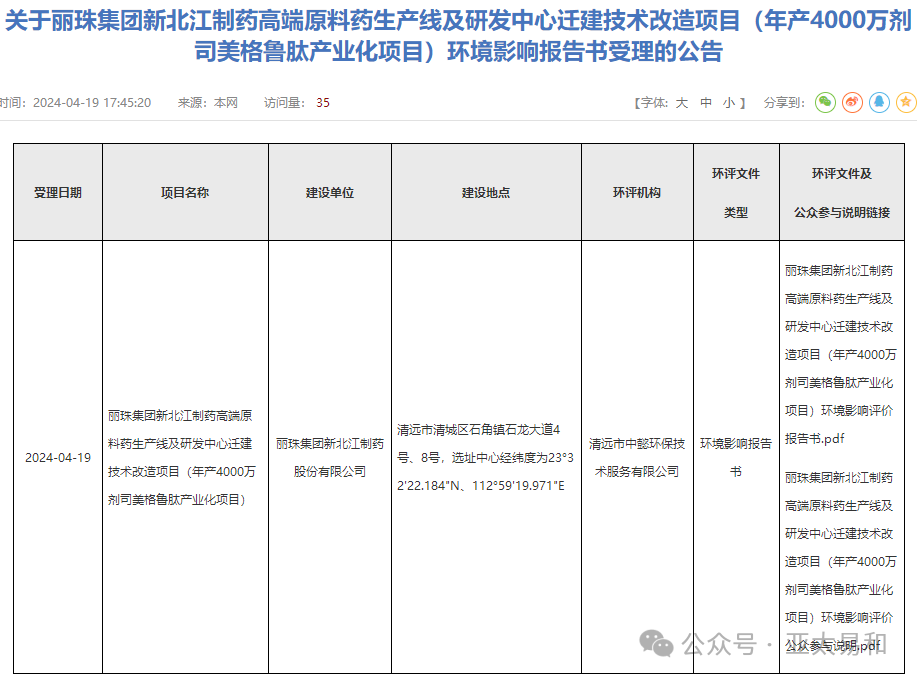This screenshot has height=681, width=917.
Task: Click the 建设地点 column header
Action: [486, 192]
